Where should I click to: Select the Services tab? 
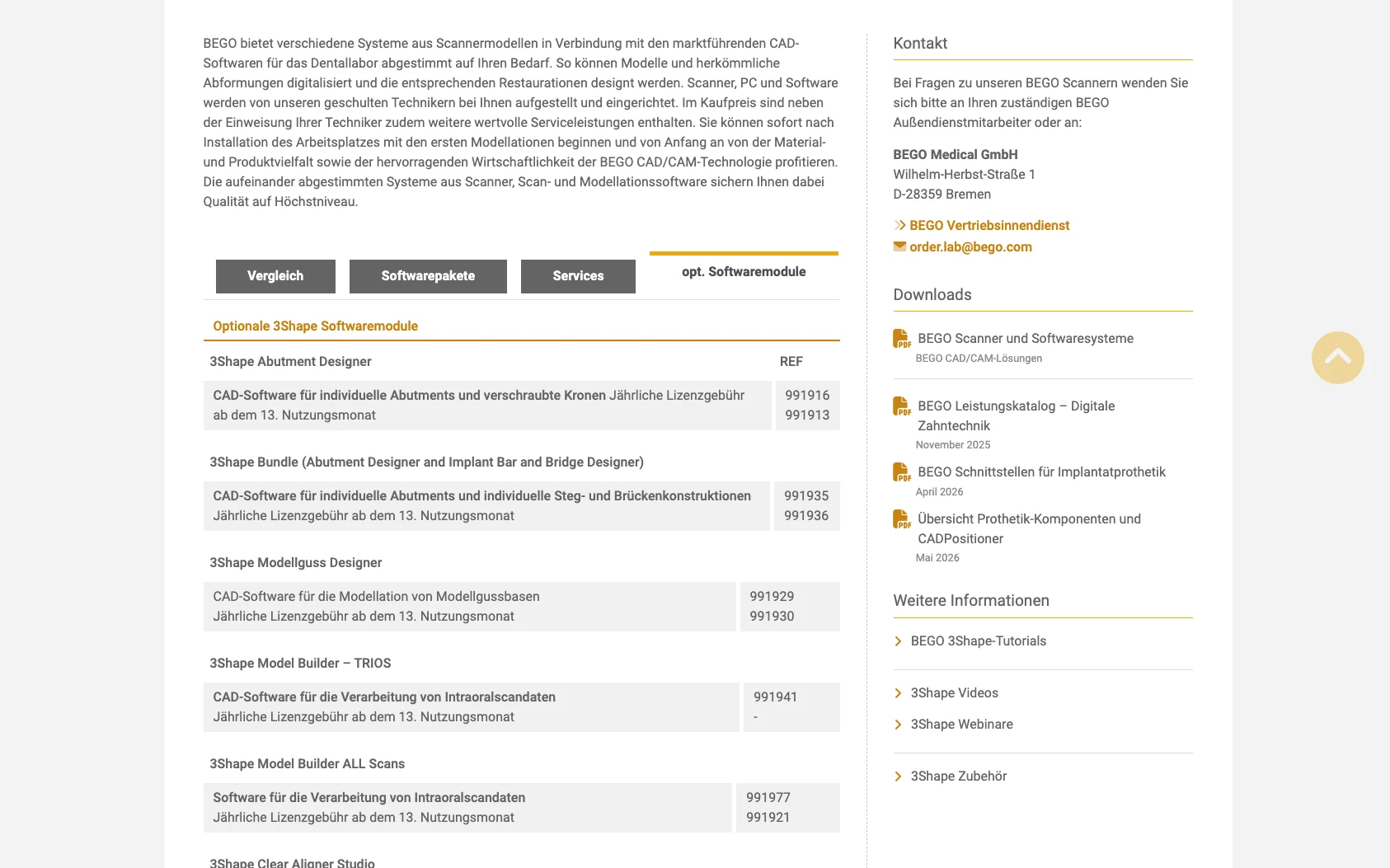(578, 276)
